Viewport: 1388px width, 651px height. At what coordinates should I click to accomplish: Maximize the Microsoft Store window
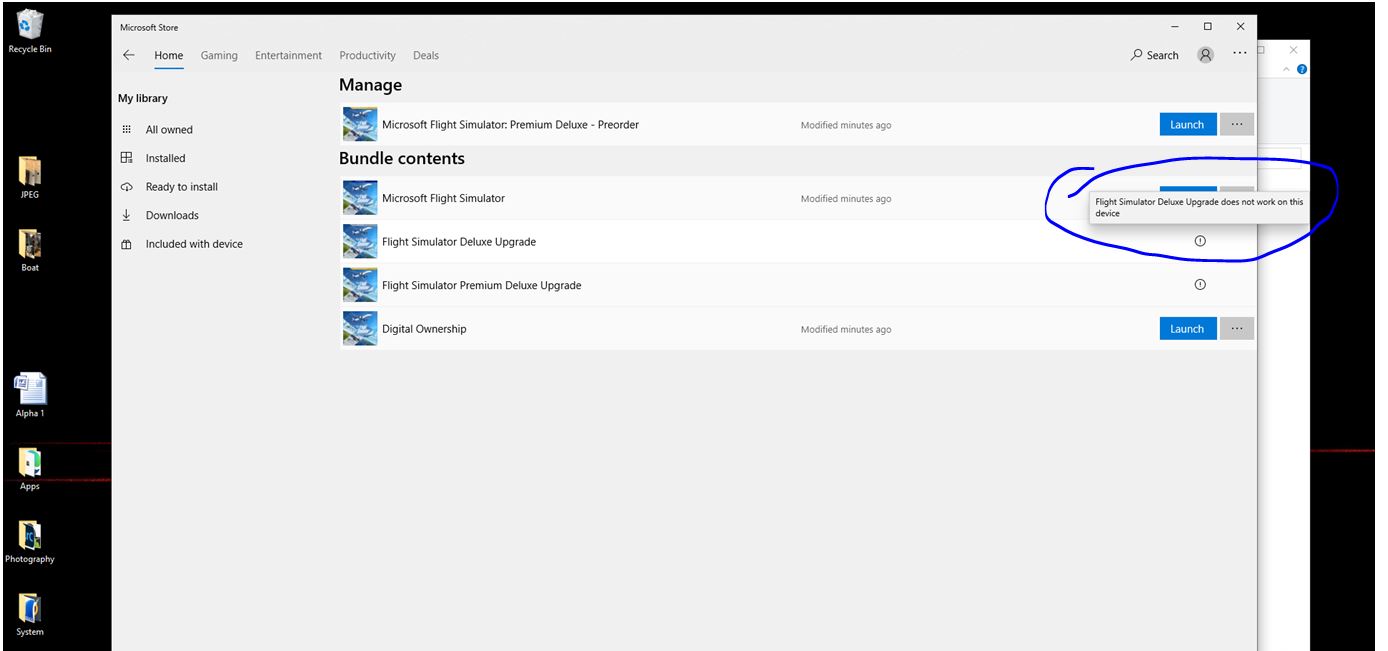click(x=1207, y=27)
